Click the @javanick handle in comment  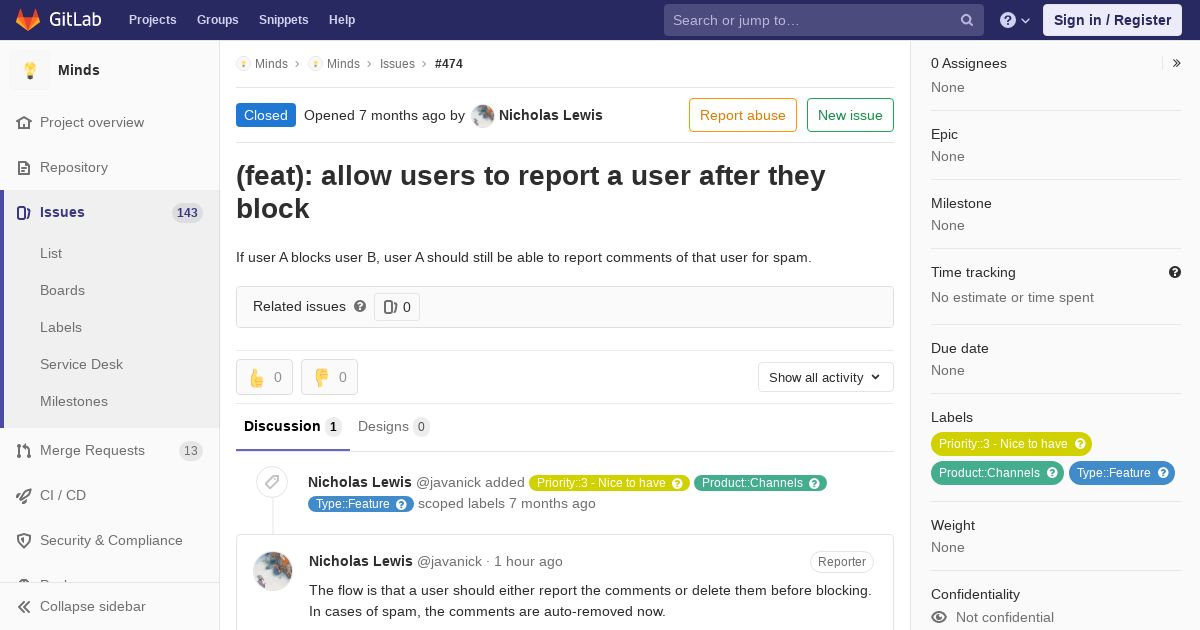(449, 561)
